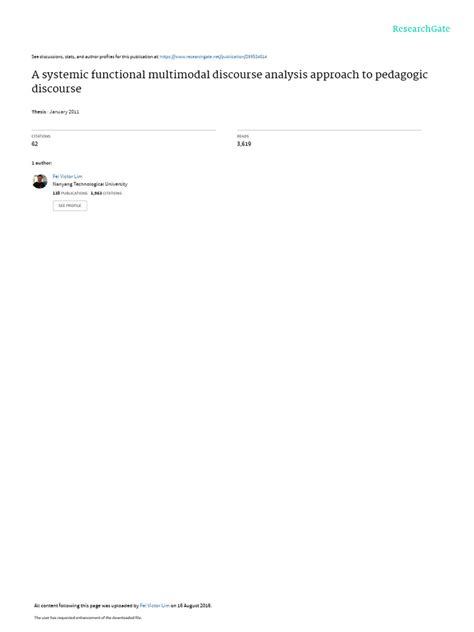
Task: Click the thesis title heading
Action: pyautogui.click(x=230, y=81)
